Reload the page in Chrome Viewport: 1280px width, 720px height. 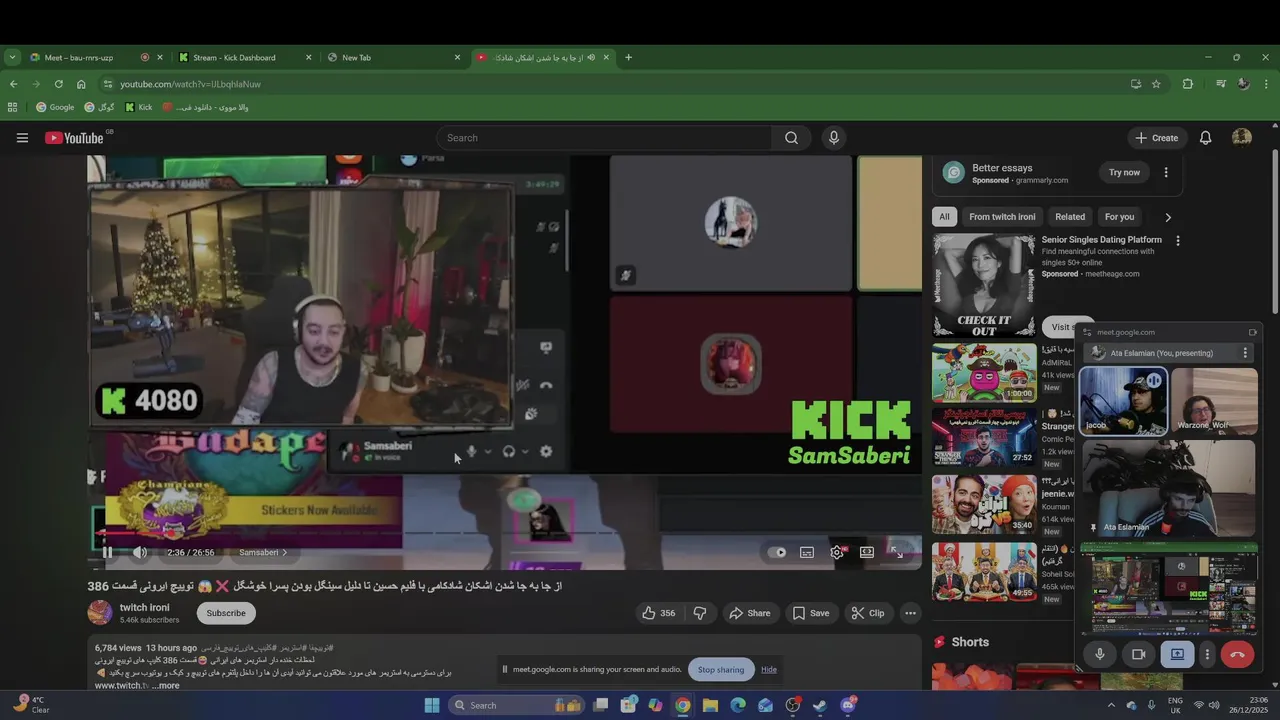point(58,84)
